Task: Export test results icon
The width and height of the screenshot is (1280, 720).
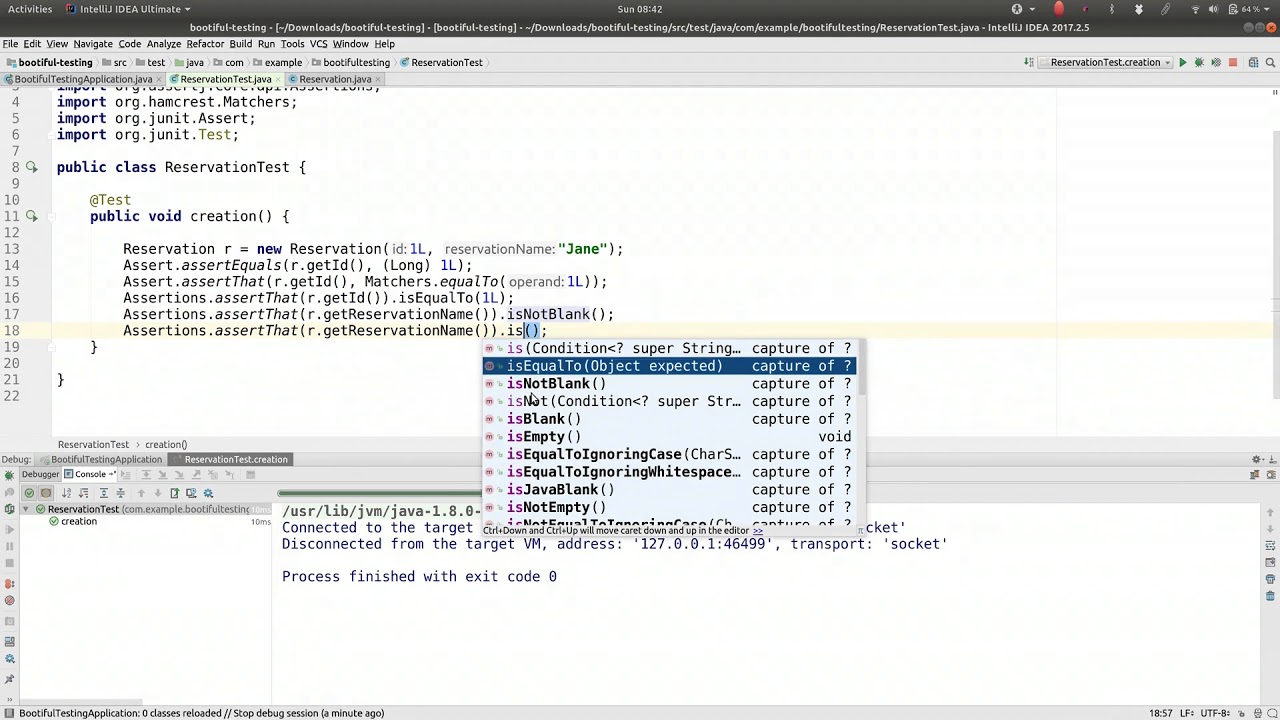Action: tap(174, 493)
